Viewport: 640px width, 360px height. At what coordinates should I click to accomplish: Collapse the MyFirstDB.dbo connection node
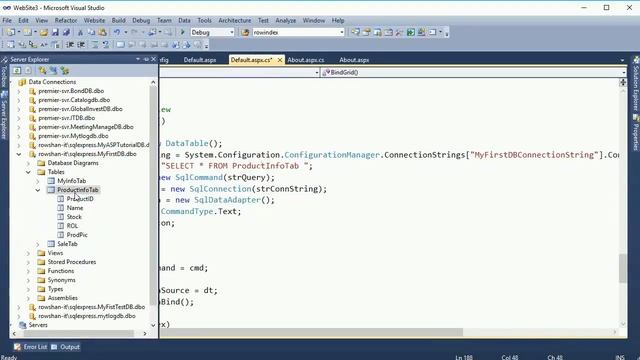(x=19, y=154)
